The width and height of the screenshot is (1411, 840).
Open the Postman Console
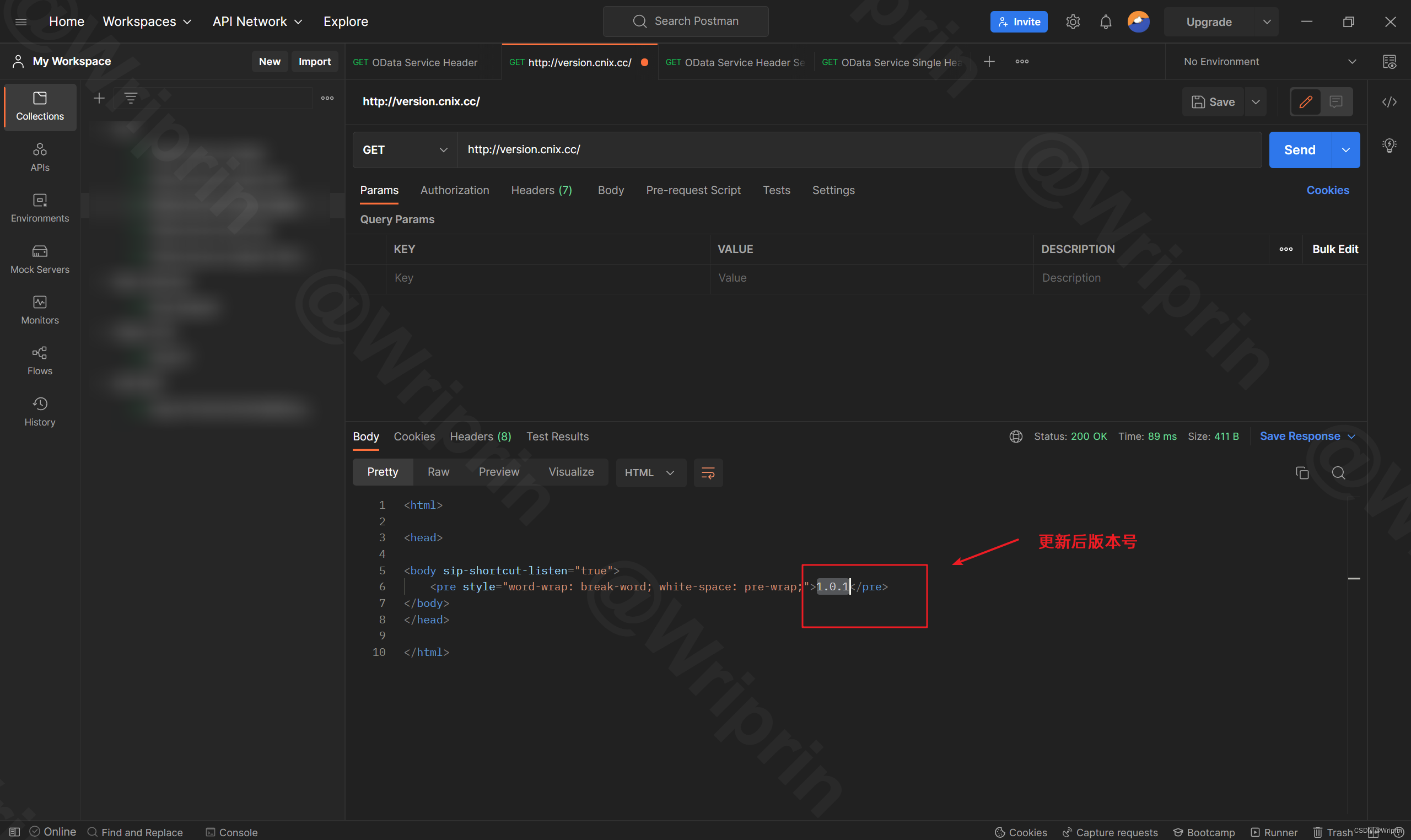232,832
